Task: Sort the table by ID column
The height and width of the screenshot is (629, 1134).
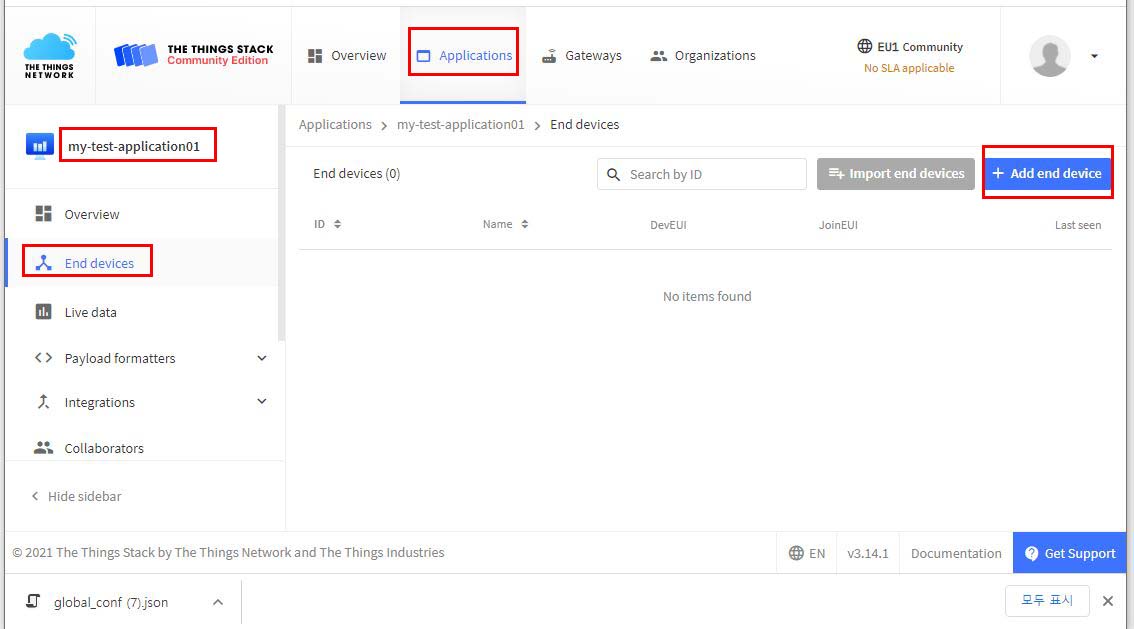Action: click(327, 224)
